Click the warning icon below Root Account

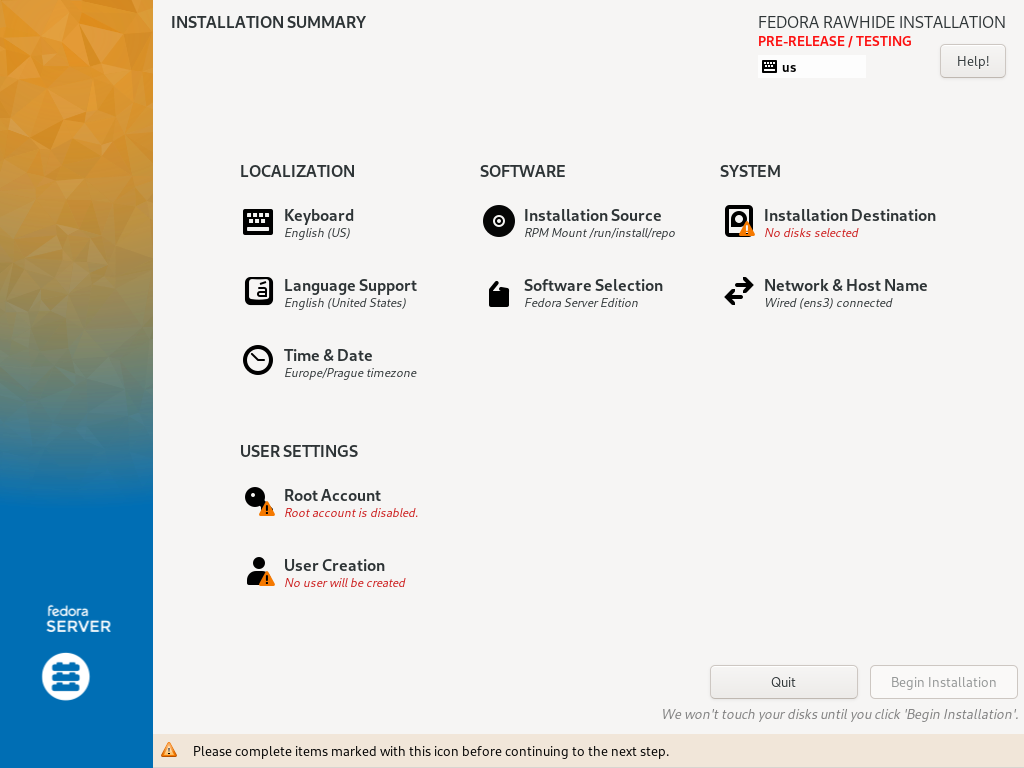(x=265, y=510)
